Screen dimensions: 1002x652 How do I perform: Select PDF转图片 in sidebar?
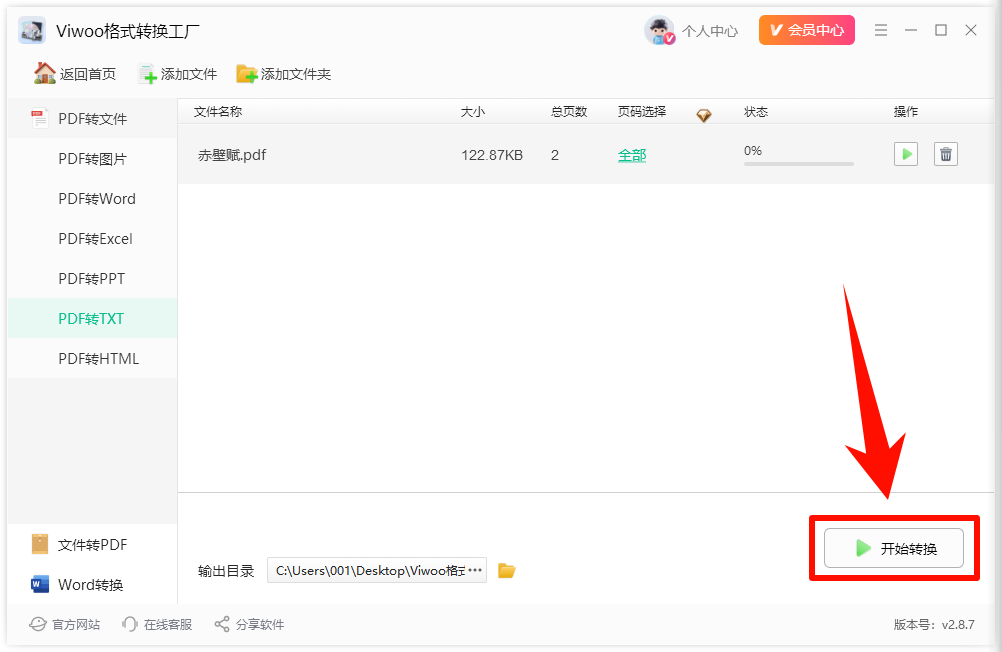point(92,159)
